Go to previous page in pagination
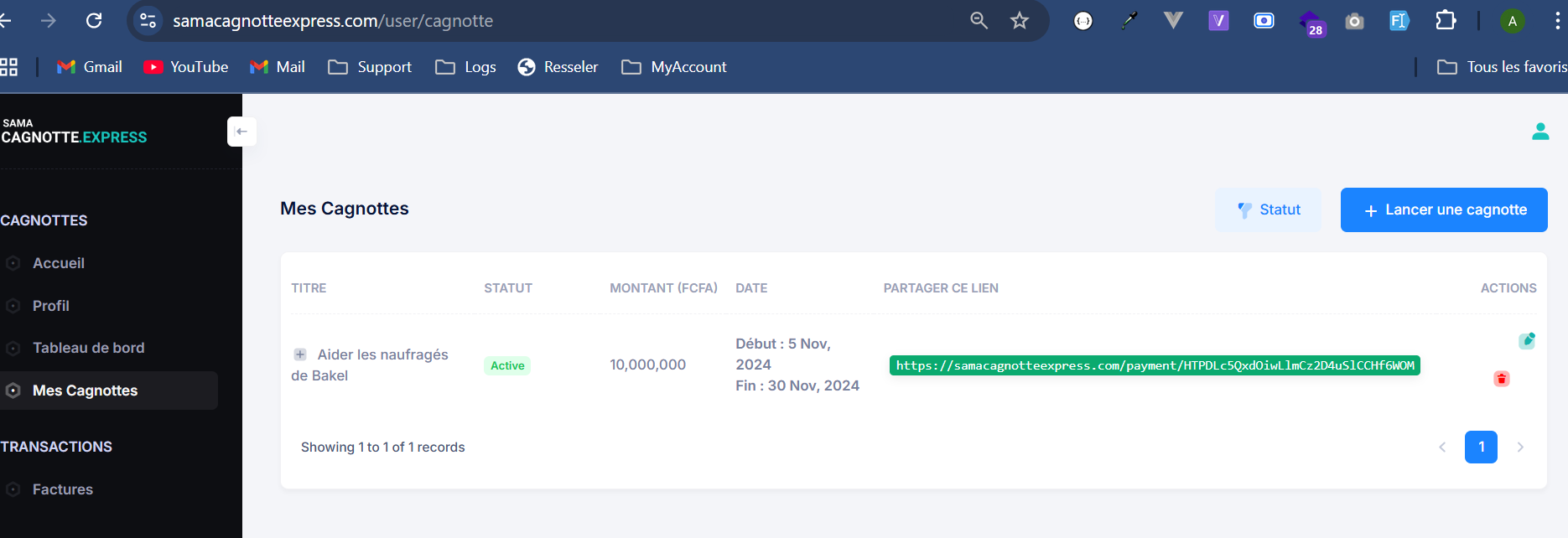The width and height of the screenshot is (1568, 538). 1442,447
